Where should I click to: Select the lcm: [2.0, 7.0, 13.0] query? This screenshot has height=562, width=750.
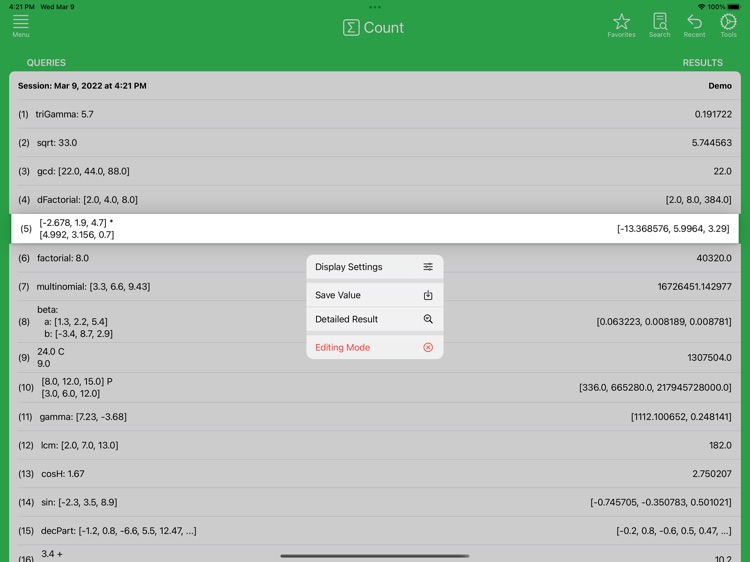pyautogui.click(x=375, y=445)
